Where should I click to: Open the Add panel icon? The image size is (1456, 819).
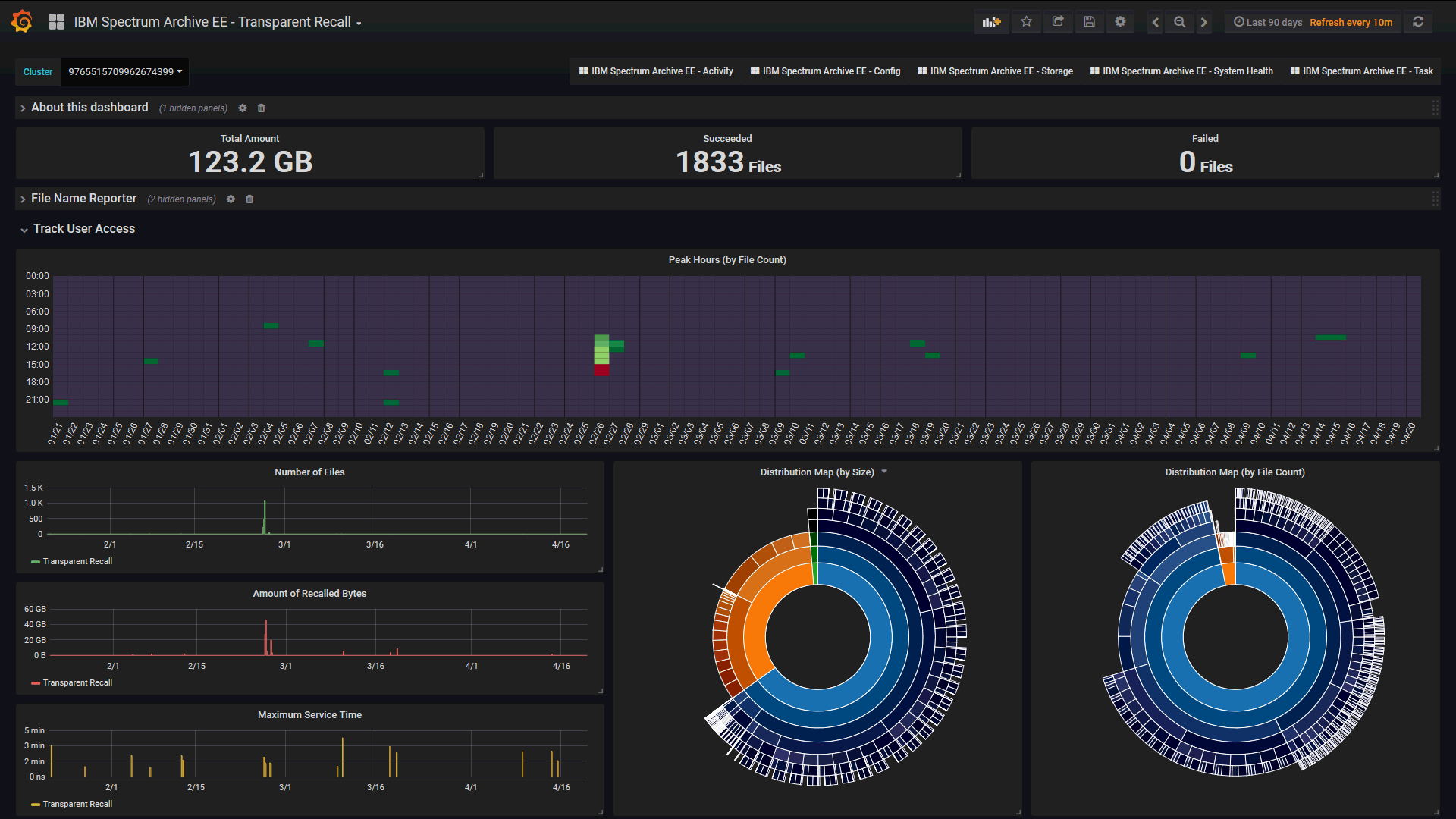991,21
